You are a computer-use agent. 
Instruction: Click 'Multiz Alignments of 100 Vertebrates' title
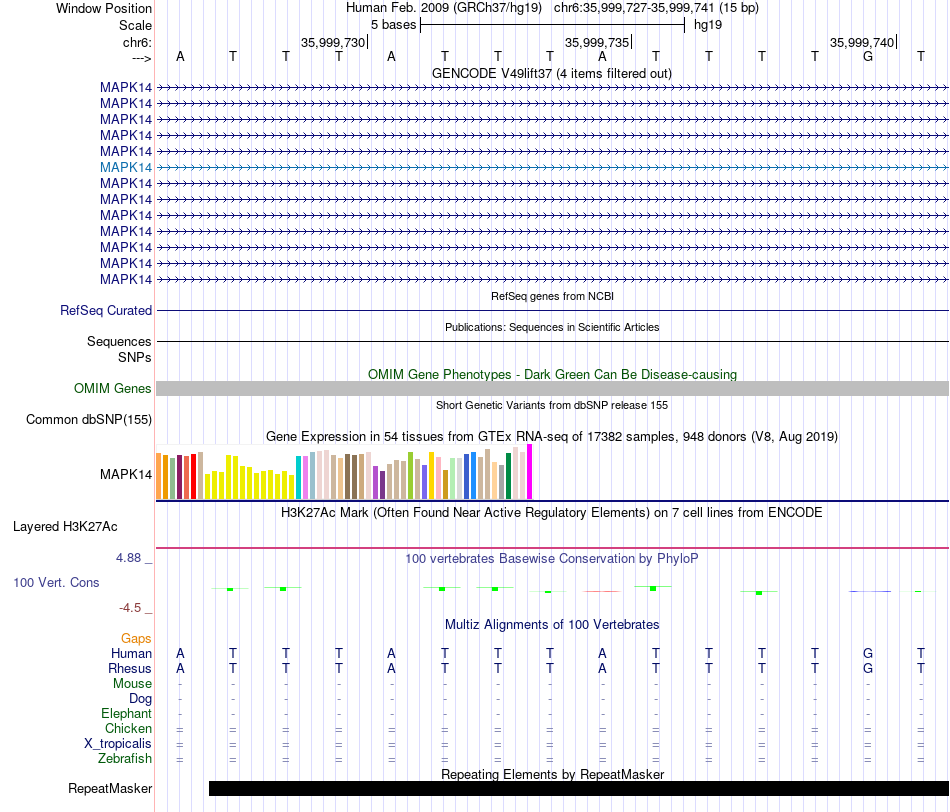pyautogui.click(x=552, y=624)
